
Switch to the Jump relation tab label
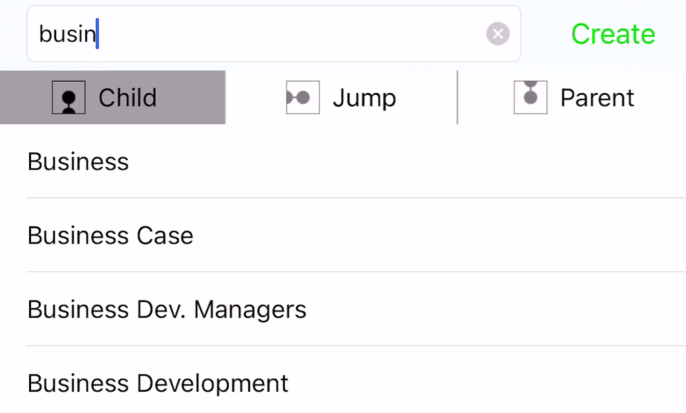pos(364,98)
